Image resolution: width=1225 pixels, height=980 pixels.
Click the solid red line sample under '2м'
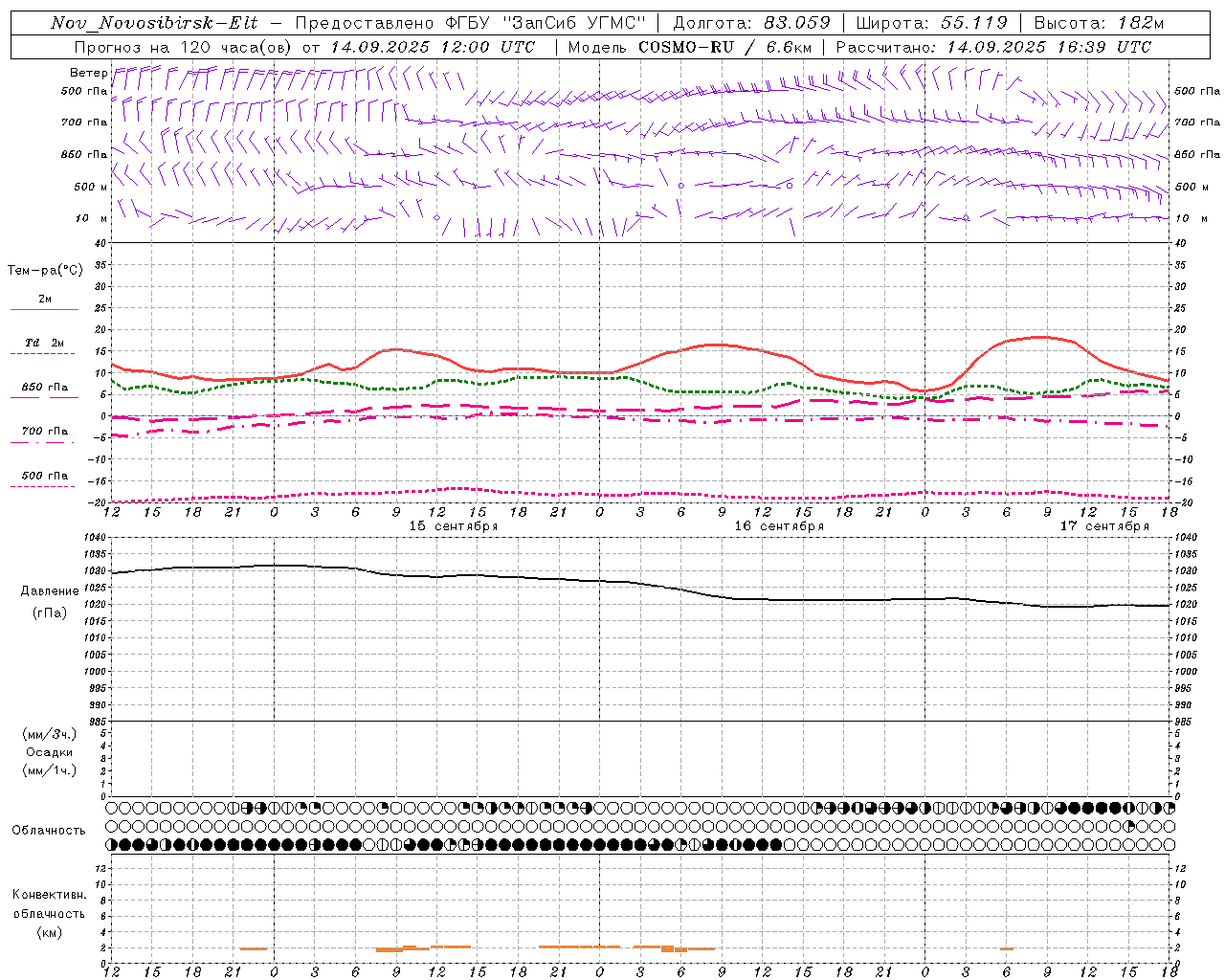pos(44,310)
